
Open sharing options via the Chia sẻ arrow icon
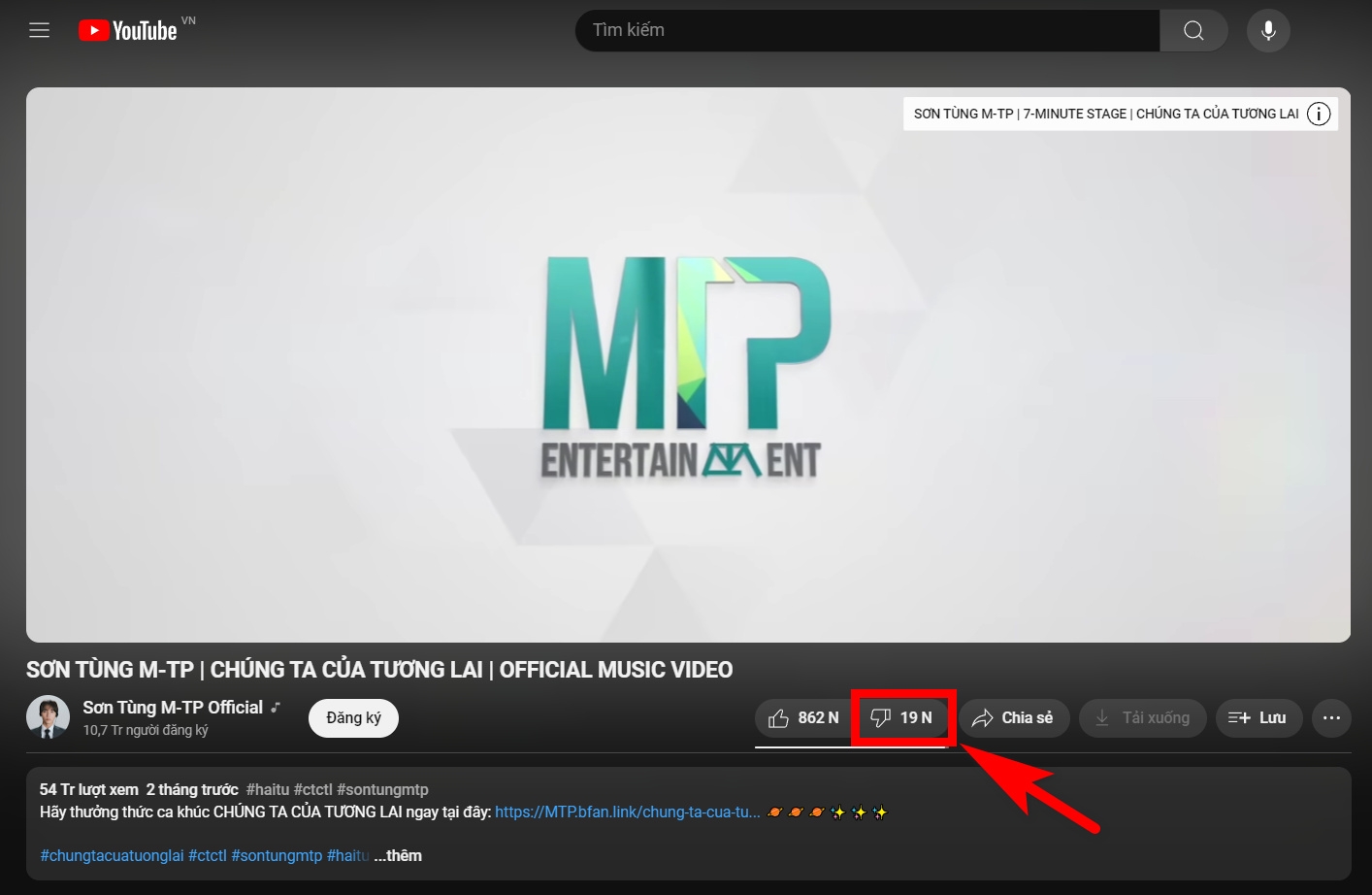coord(984,717)
